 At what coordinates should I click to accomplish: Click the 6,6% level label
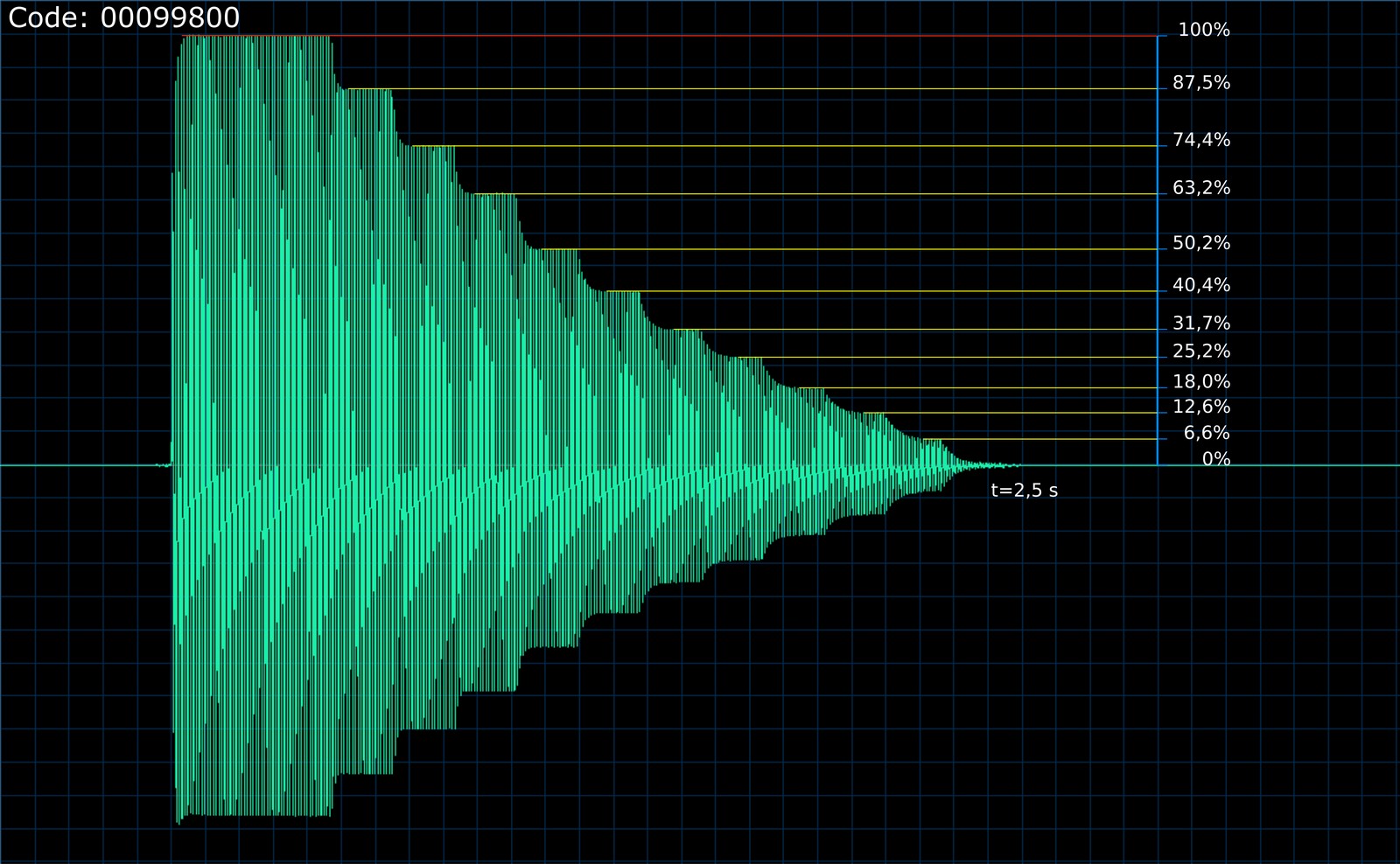pos(1207,434)
